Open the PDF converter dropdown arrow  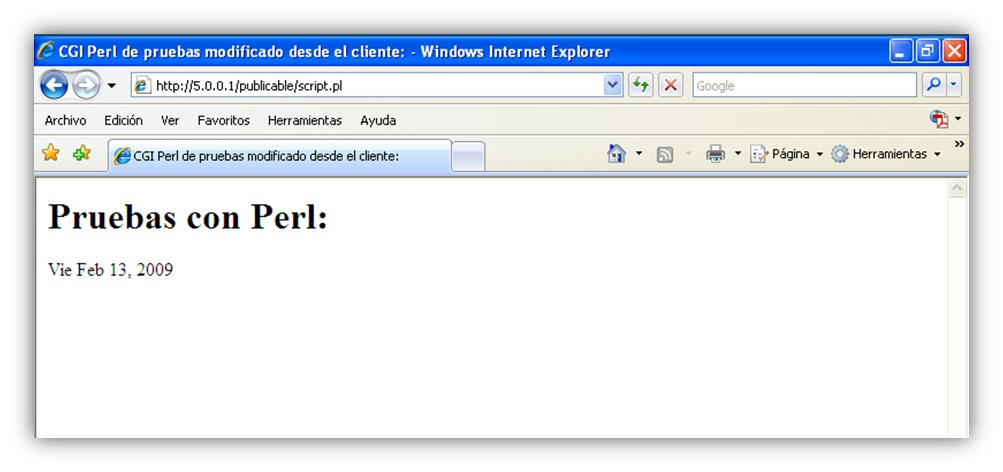pyautogui.click(x=958, y=119)
